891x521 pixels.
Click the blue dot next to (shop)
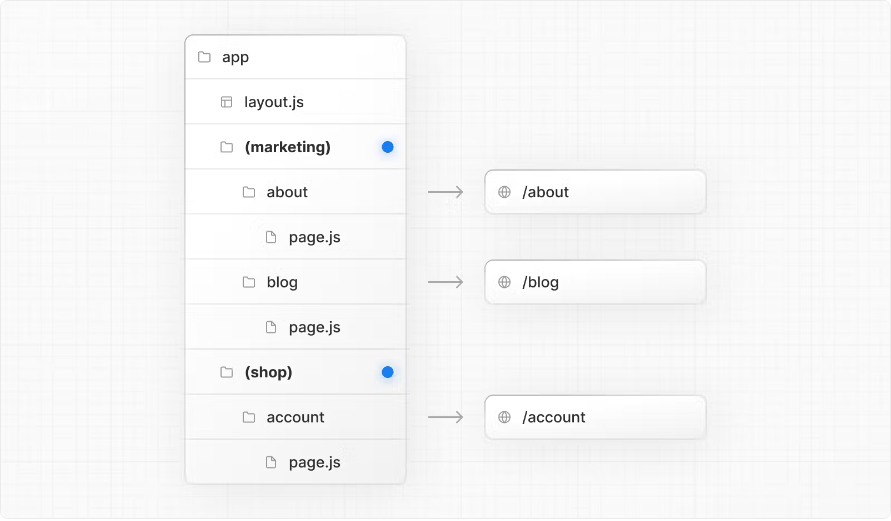(x=387, y=372)
